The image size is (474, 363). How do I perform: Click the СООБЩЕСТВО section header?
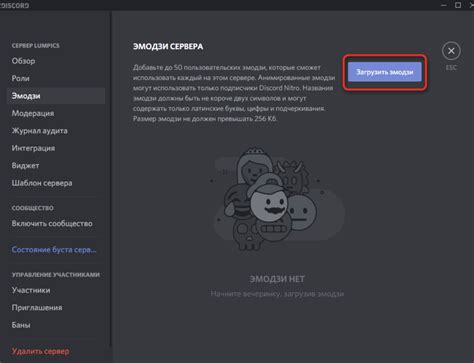[x=33, y=208]
